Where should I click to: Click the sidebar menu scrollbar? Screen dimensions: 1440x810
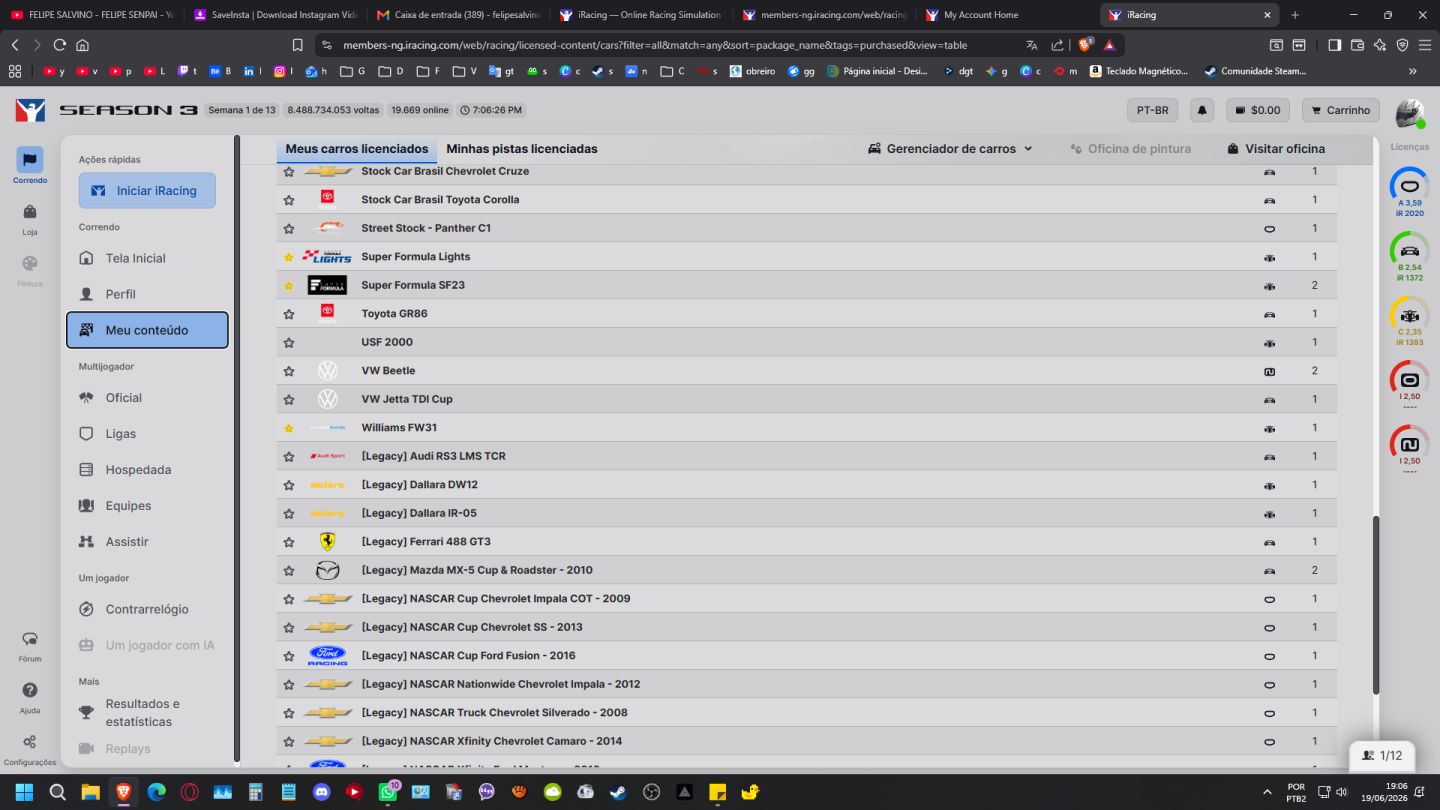pyautogui.click(x=237, y=450)
